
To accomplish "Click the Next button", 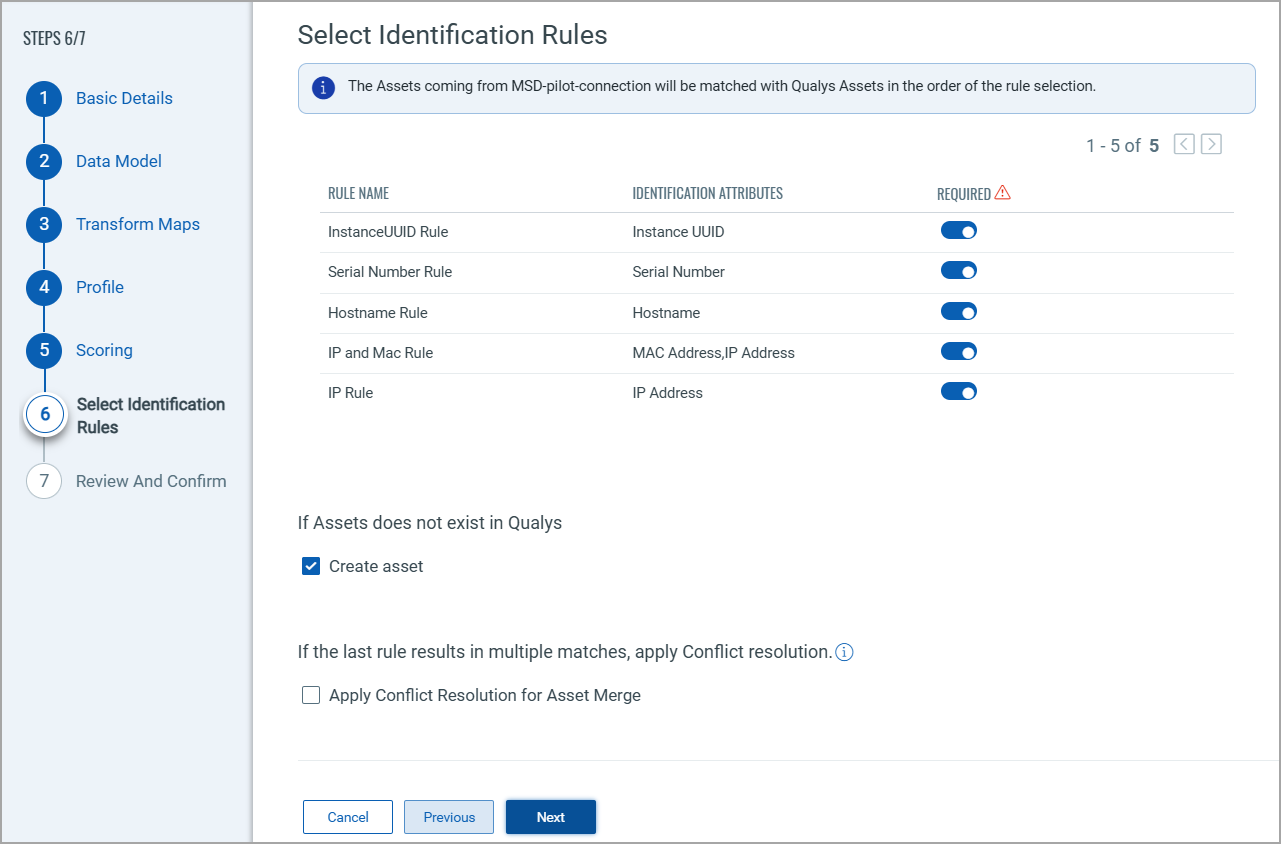I will [x=550, y=817].
